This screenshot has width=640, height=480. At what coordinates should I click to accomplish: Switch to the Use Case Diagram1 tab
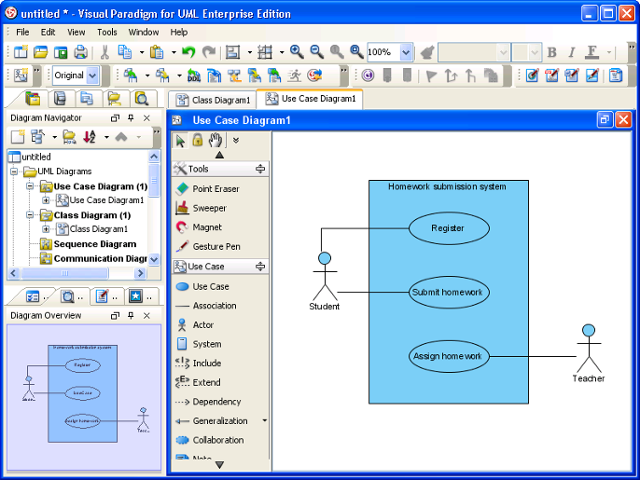tap(310, 99)
